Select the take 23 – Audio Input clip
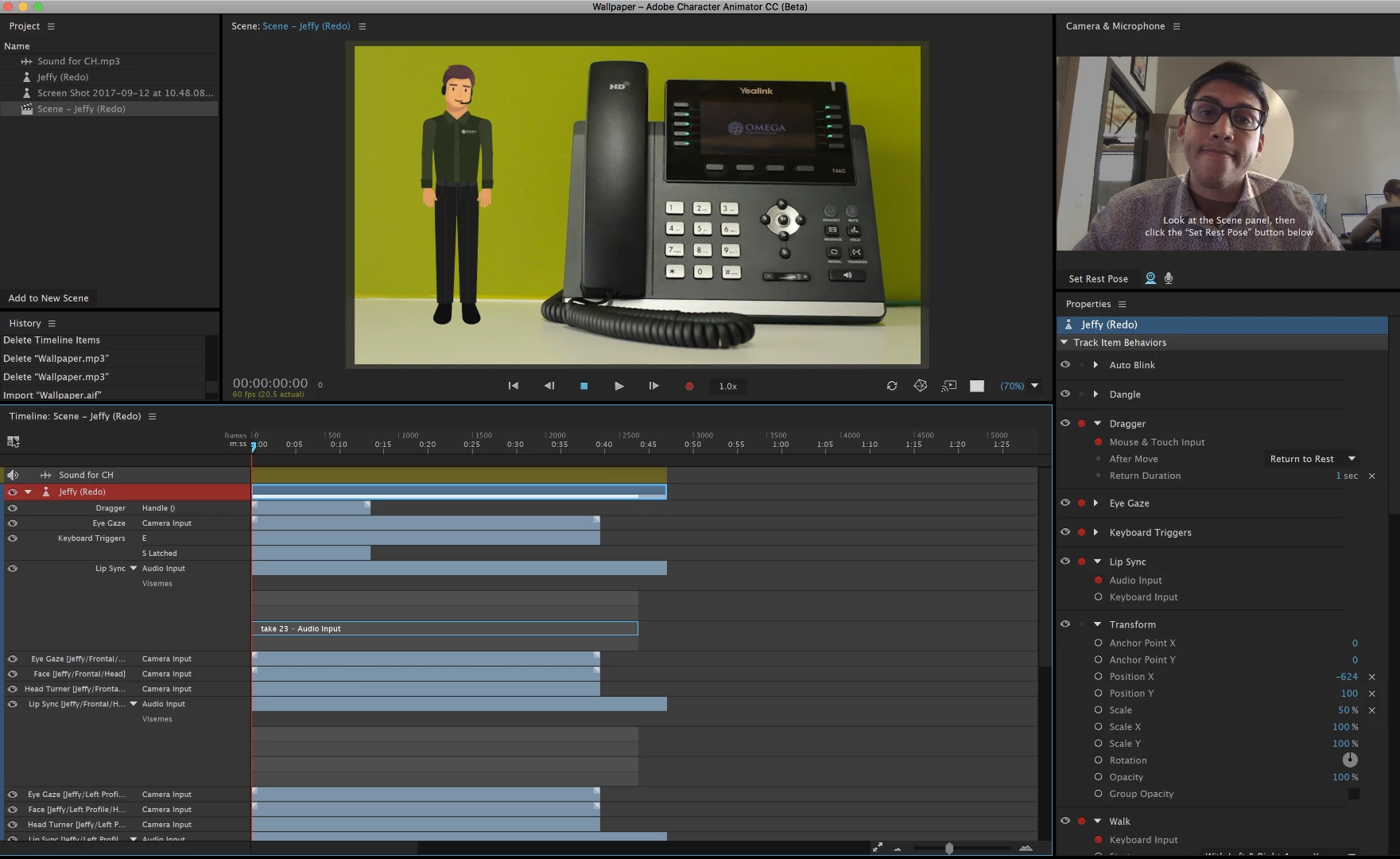Image resolution: width=1400 pixels, height=859 pixels. (445, 628)
